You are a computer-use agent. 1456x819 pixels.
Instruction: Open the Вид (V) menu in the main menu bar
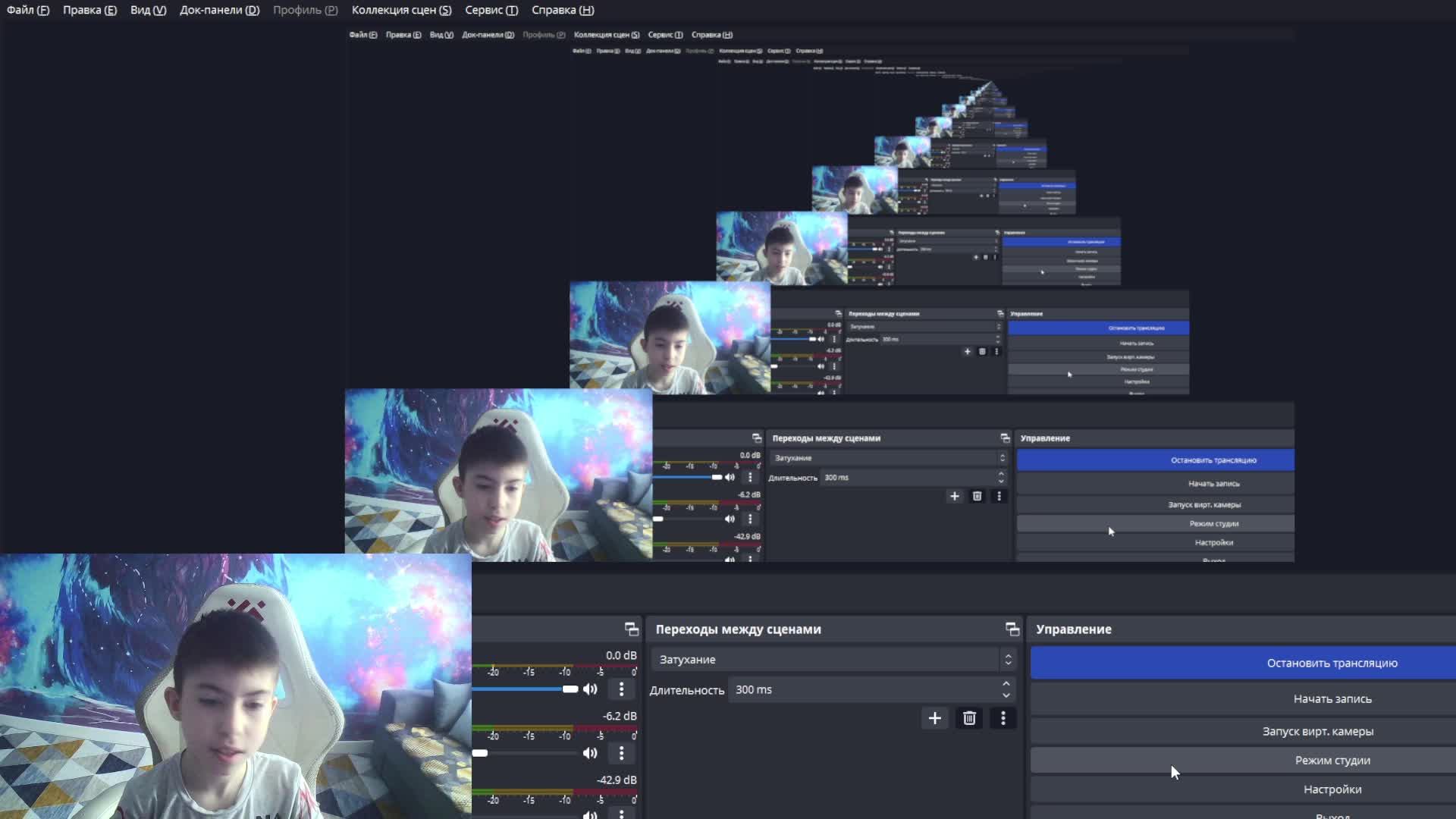pyautogui.click(x=148, y=10)
